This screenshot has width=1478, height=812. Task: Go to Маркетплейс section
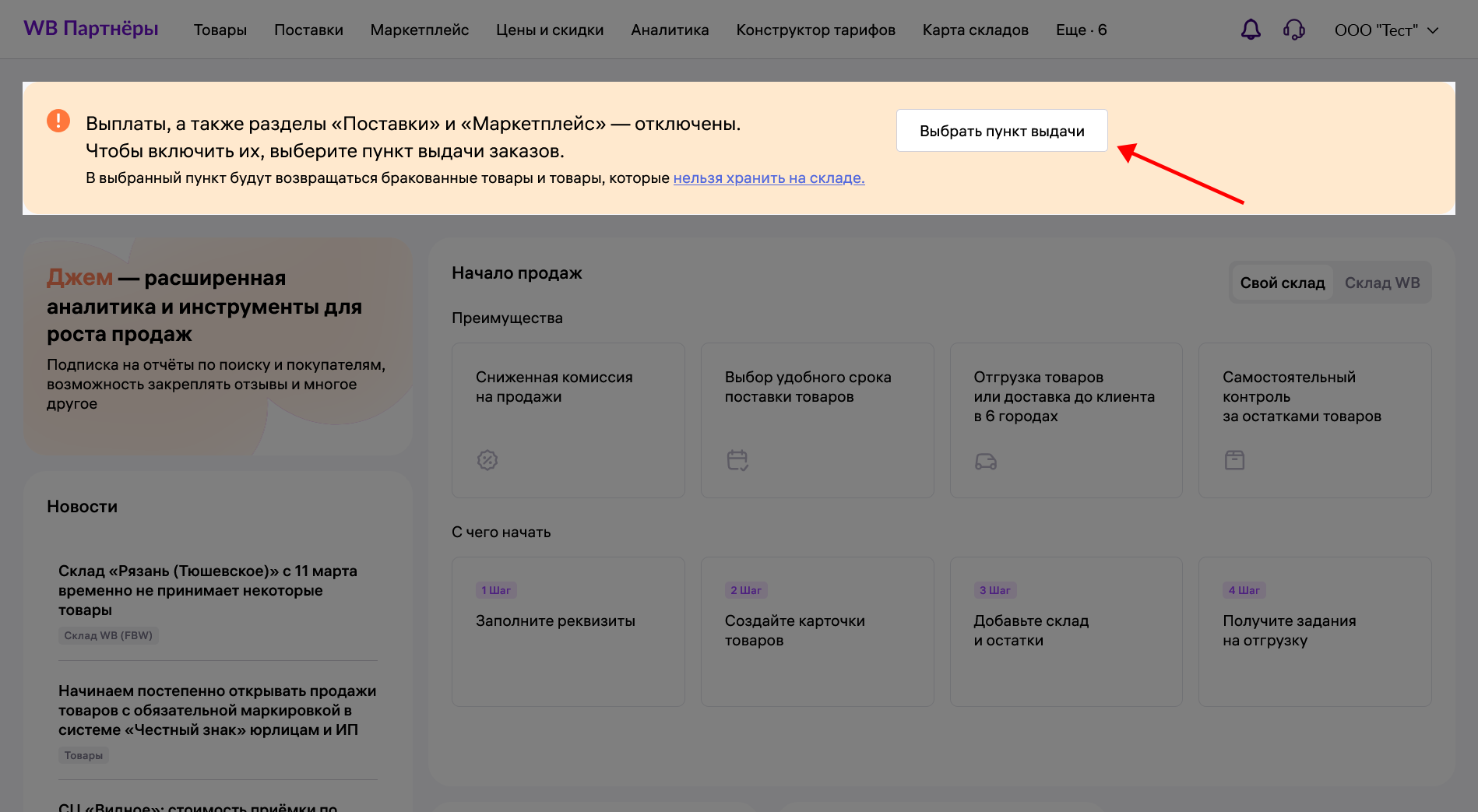(420, 30)
